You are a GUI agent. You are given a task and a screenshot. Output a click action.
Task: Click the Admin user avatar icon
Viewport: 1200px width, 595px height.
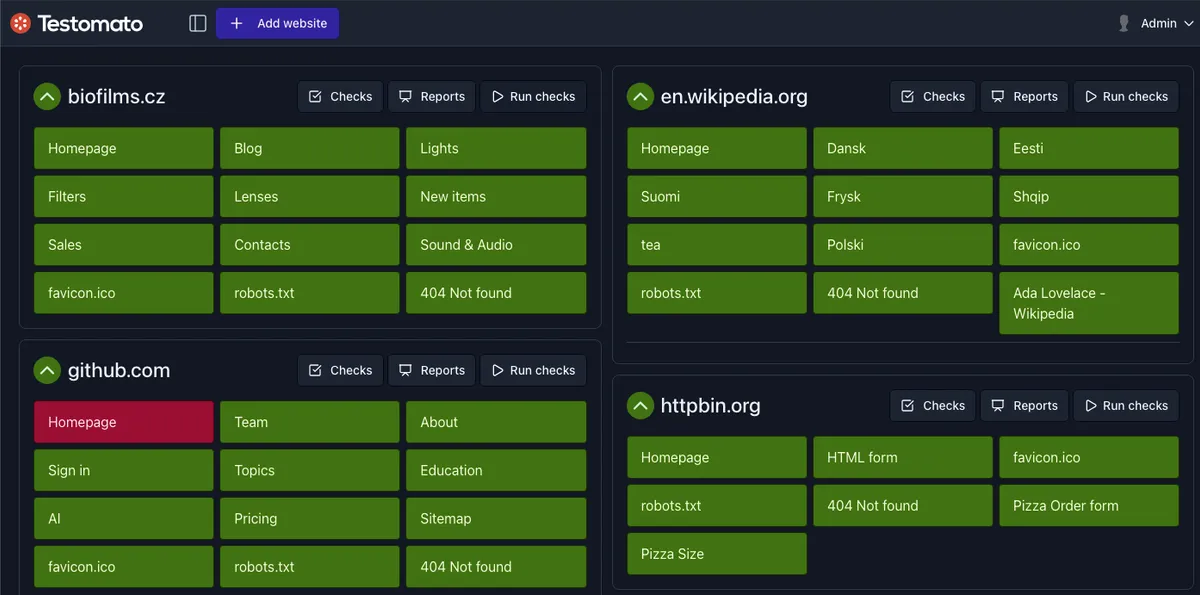point(1124,23)
